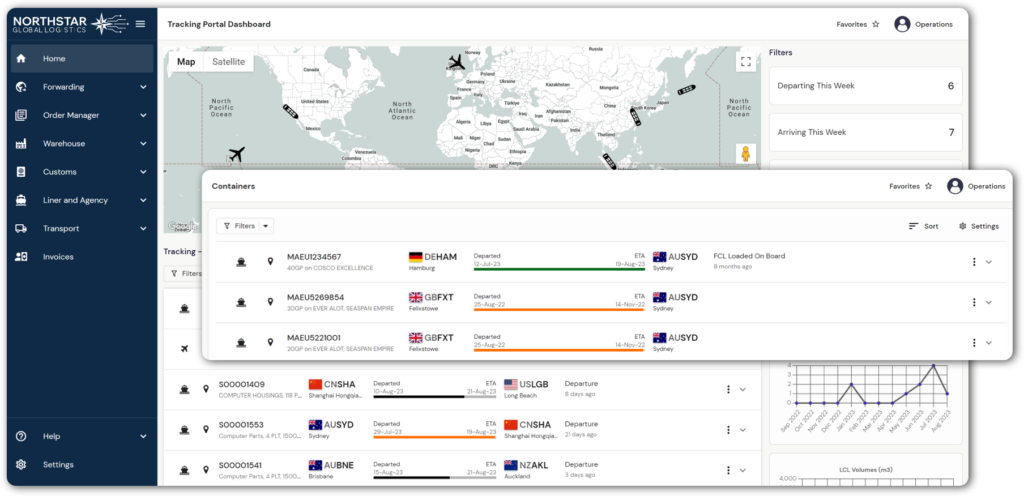1024x496 pixels.
Task: Switch map to Satellite view
Action: click(228, 62)
